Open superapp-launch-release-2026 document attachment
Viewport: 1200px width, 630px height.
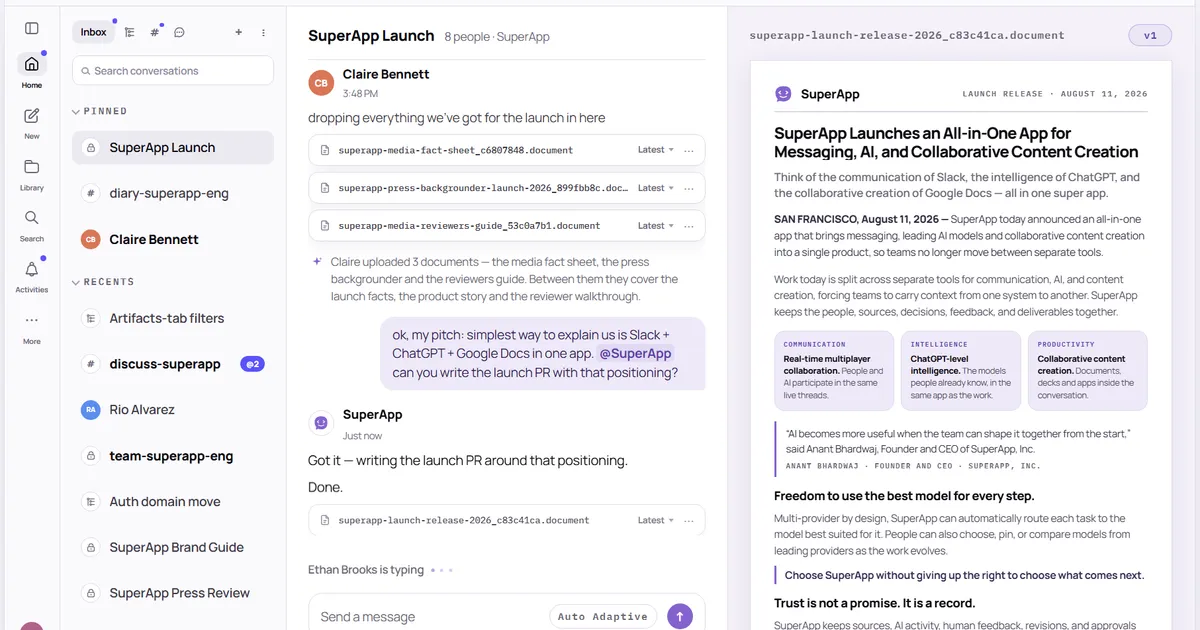coord(507,520)
